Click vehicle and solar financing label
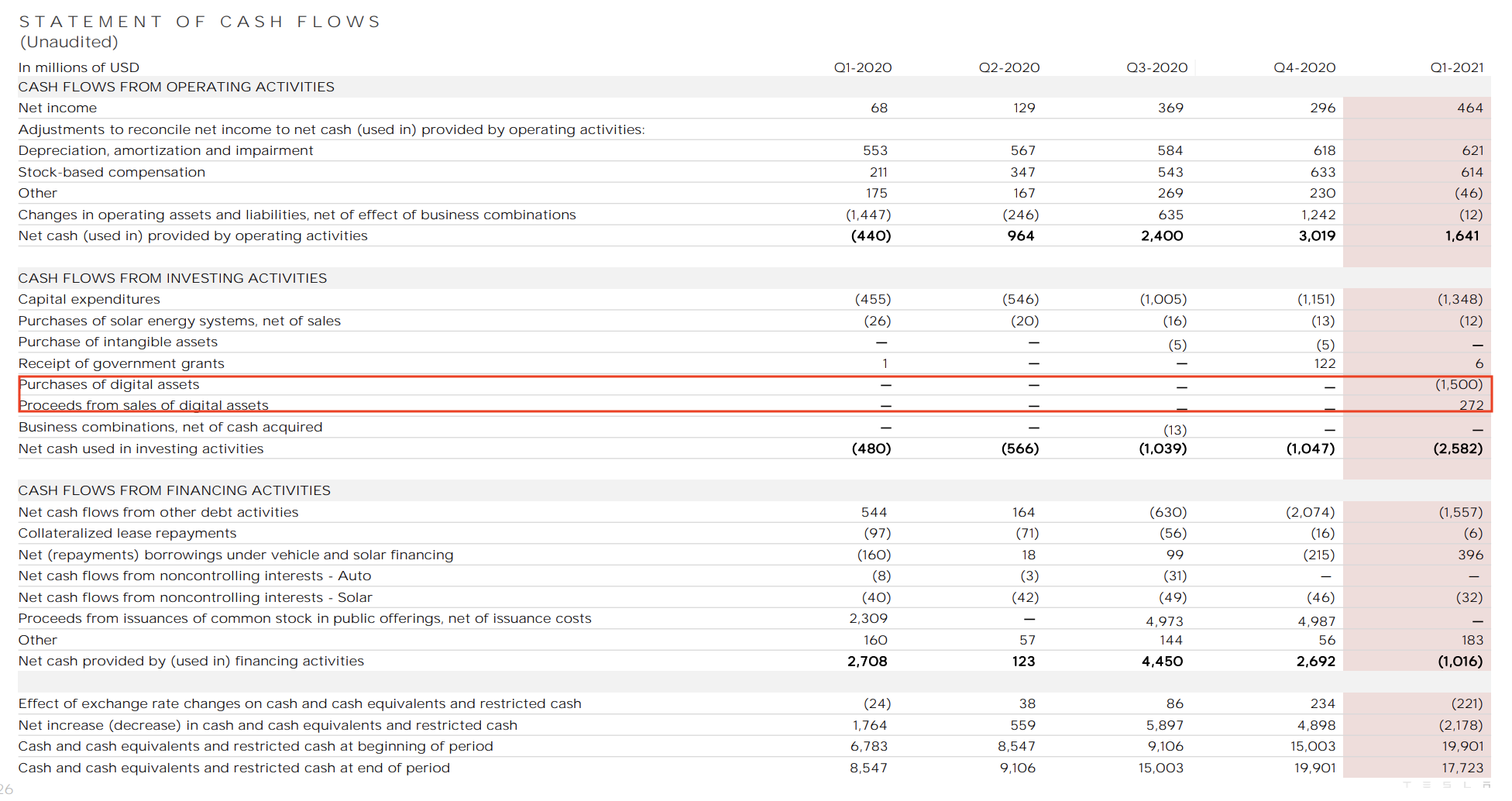 (236, 555)
